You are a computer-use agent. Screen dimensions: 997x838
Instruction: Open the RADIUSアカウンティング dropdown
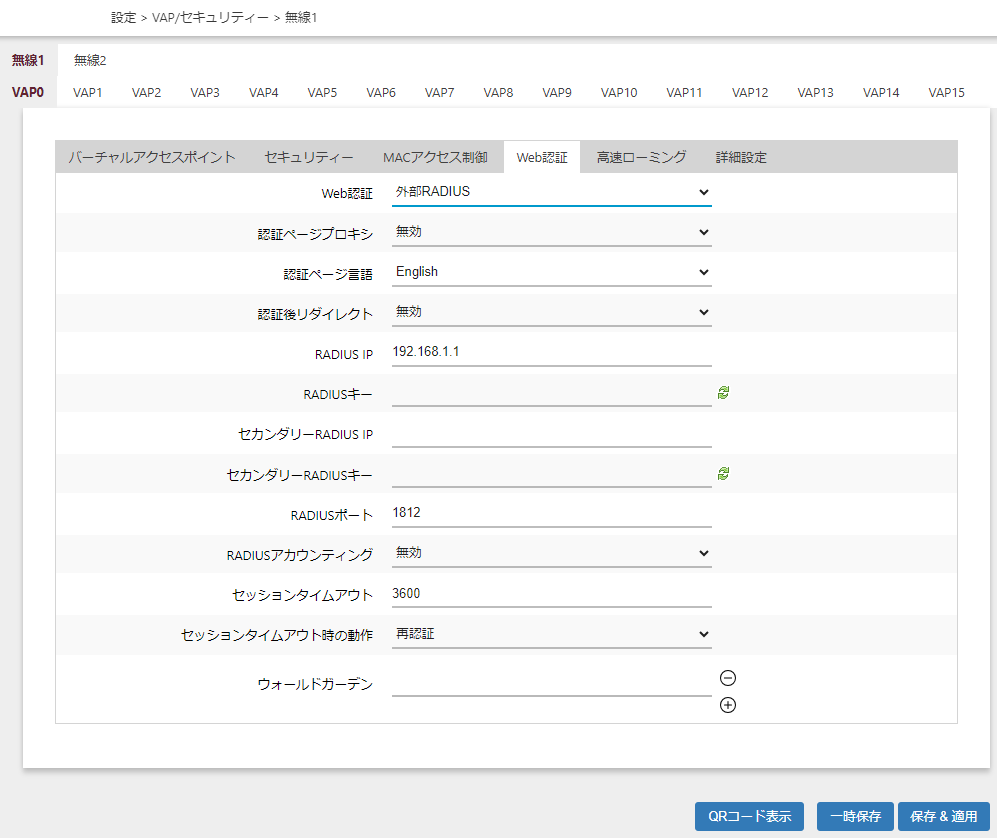tap(551, 553)
